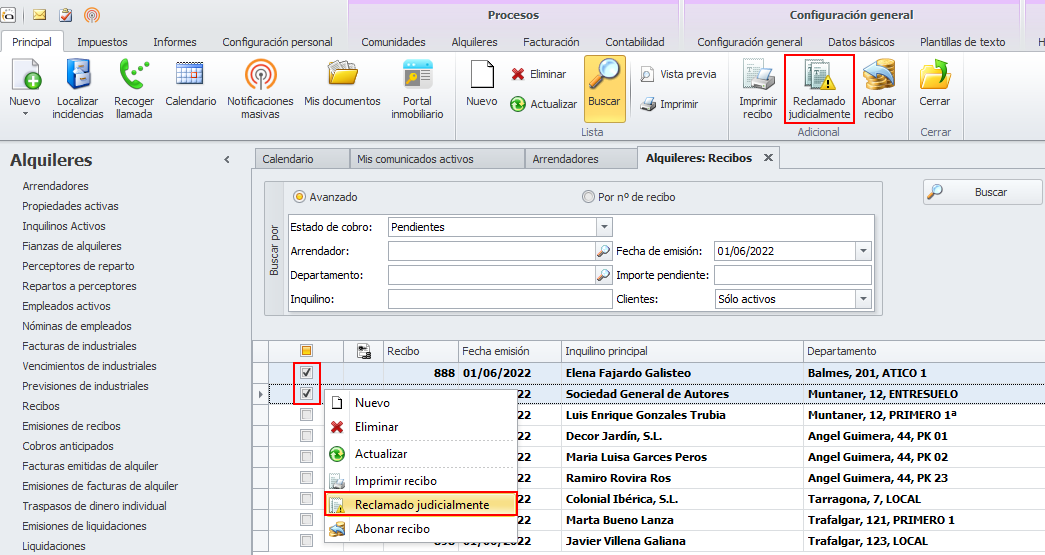
Task: Collapse the Alquileres side panel arrow
Action: tap(227, 160)
